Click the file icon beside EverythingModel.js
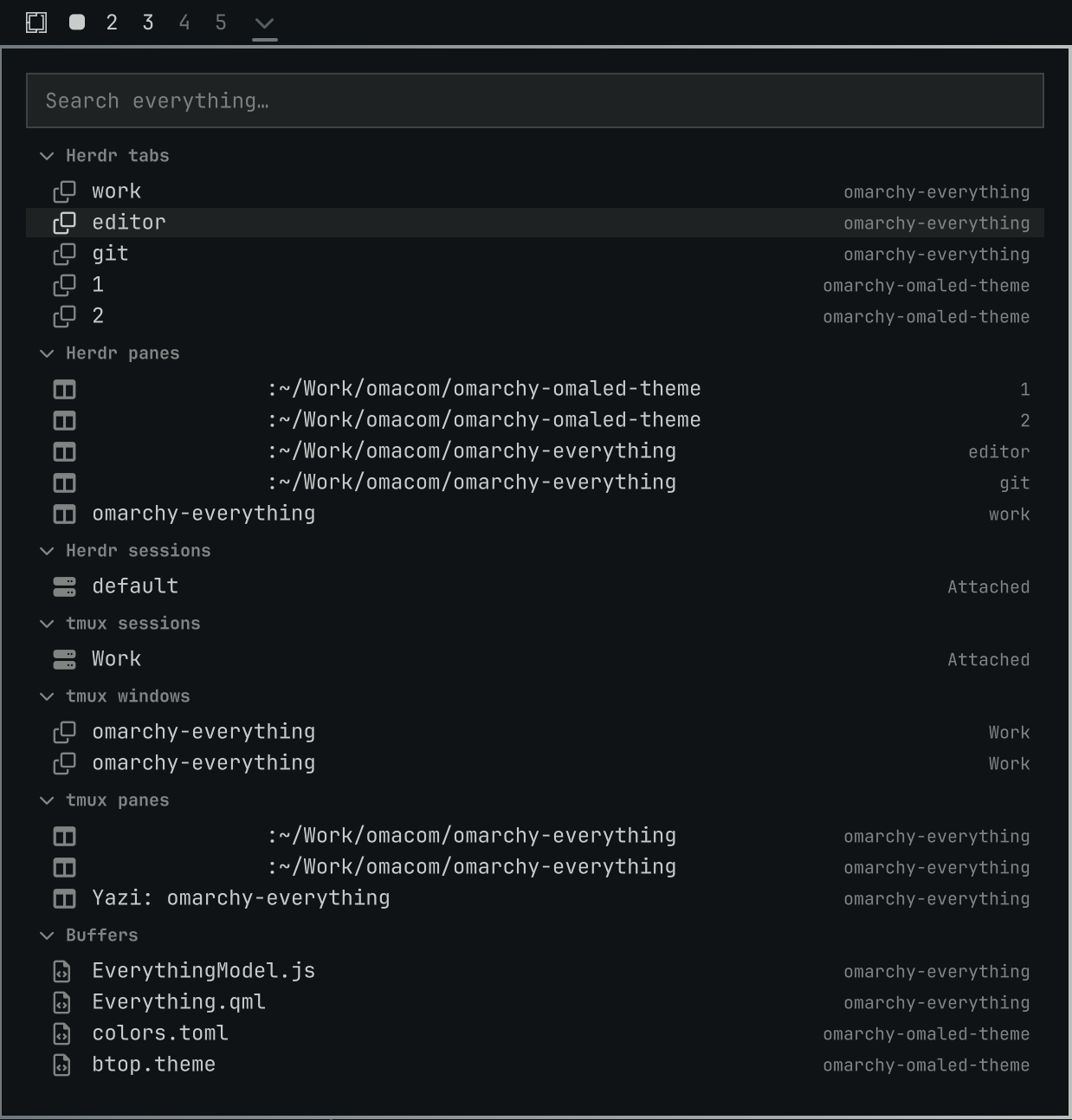Viewport: 1072px width, 1120px height. point(62,972)
